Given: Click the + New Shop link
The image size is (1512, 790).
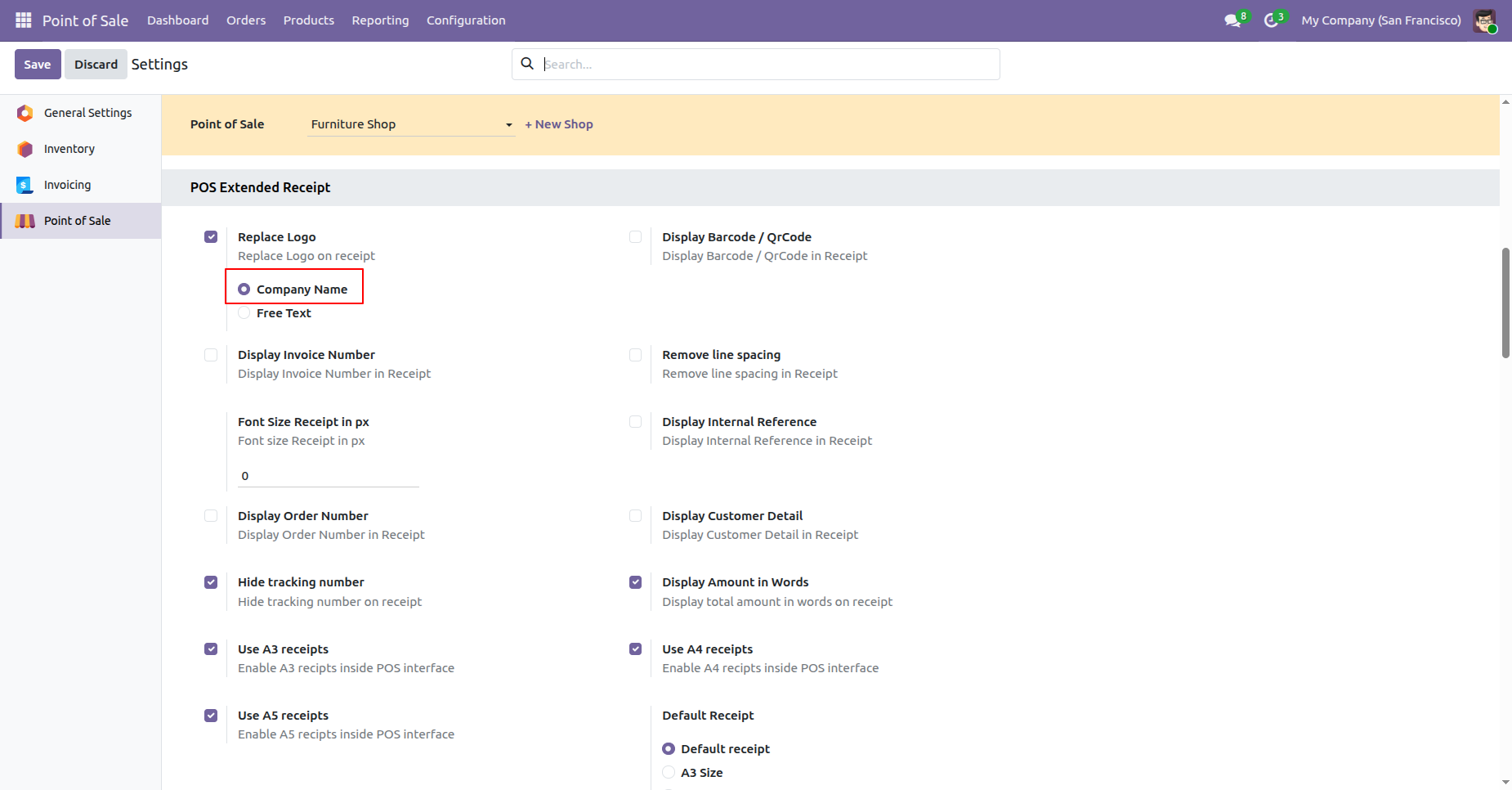Looking at the screenshot, I should (559, 124).
